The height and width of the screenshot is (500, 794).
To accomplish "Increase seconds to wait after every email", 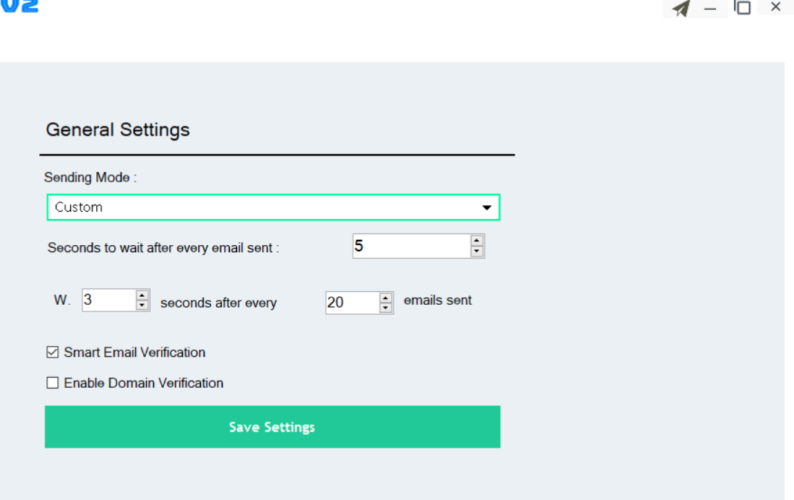I will tap(477, 240).
